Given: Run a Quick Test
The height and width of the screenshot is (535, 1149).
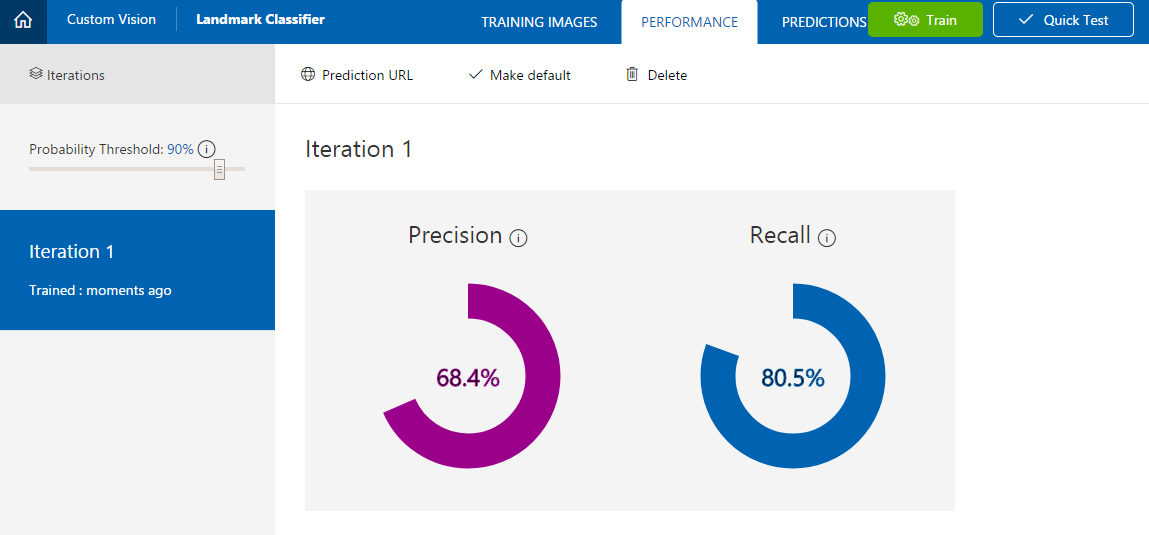Looking at the screenshot, I should coord(1063,20).
